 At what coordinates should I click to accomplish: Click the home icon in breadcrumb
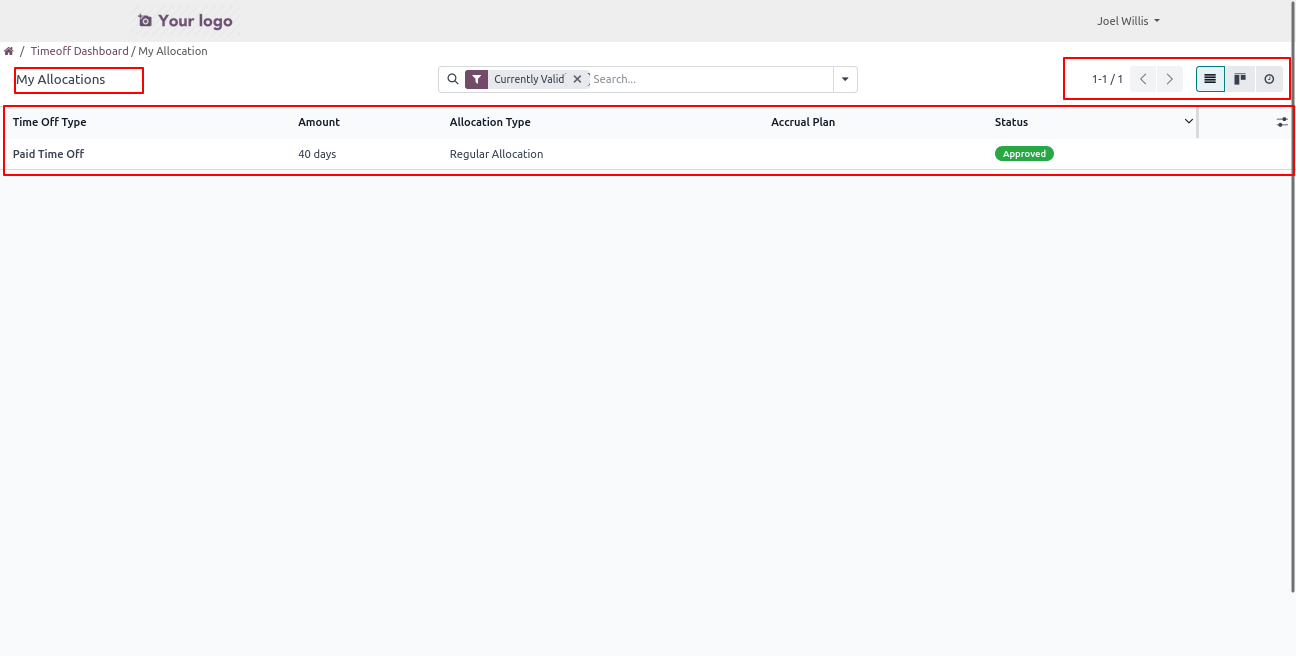pos(9,51)
